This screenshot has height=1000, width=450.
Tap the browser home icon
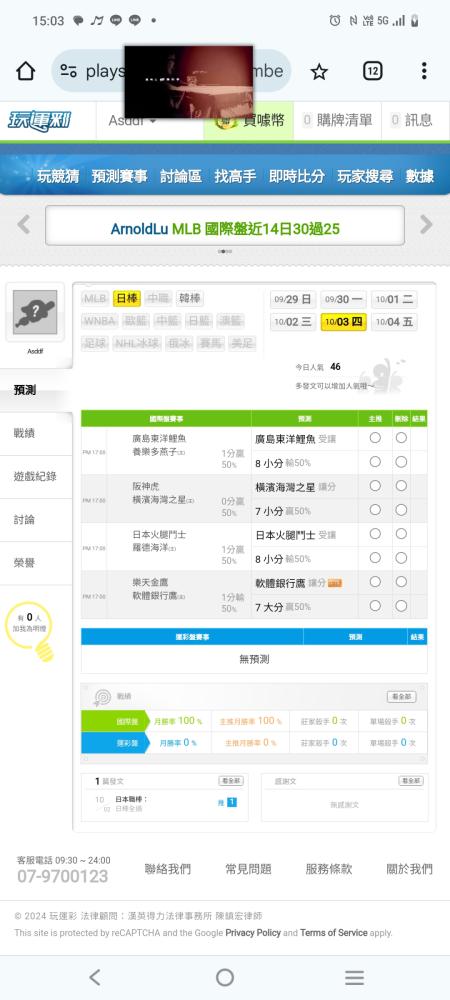coord(25,71)
